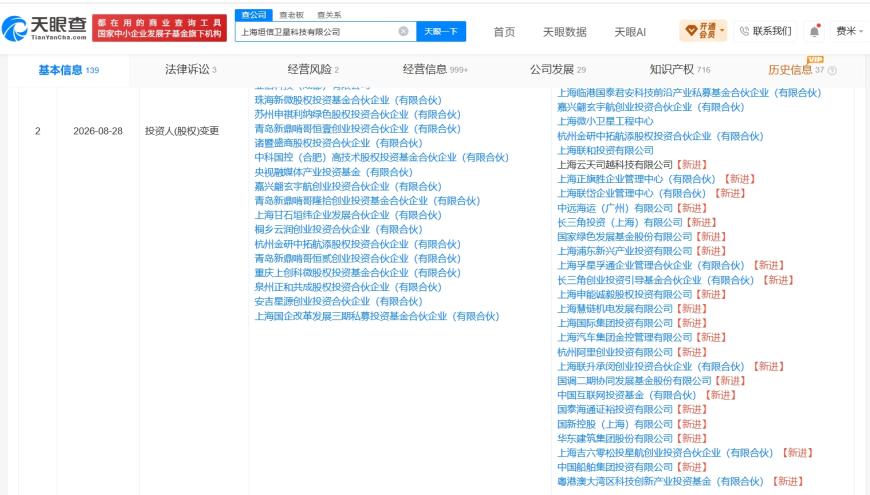Open link 泉州正和共成股权投资合伙企业

[348, 287]
